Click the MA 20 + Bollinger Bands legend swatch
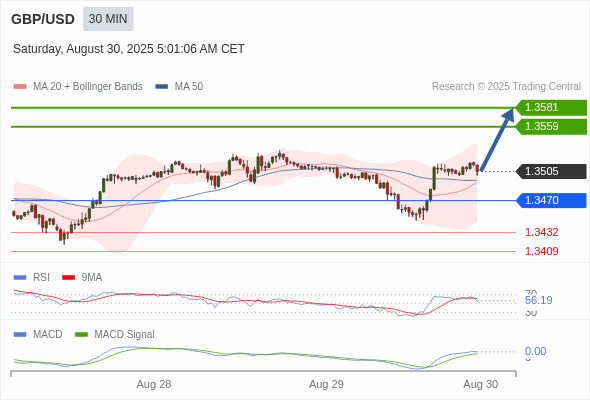This screenshot has height=400, width=590. tap(20, 87)
